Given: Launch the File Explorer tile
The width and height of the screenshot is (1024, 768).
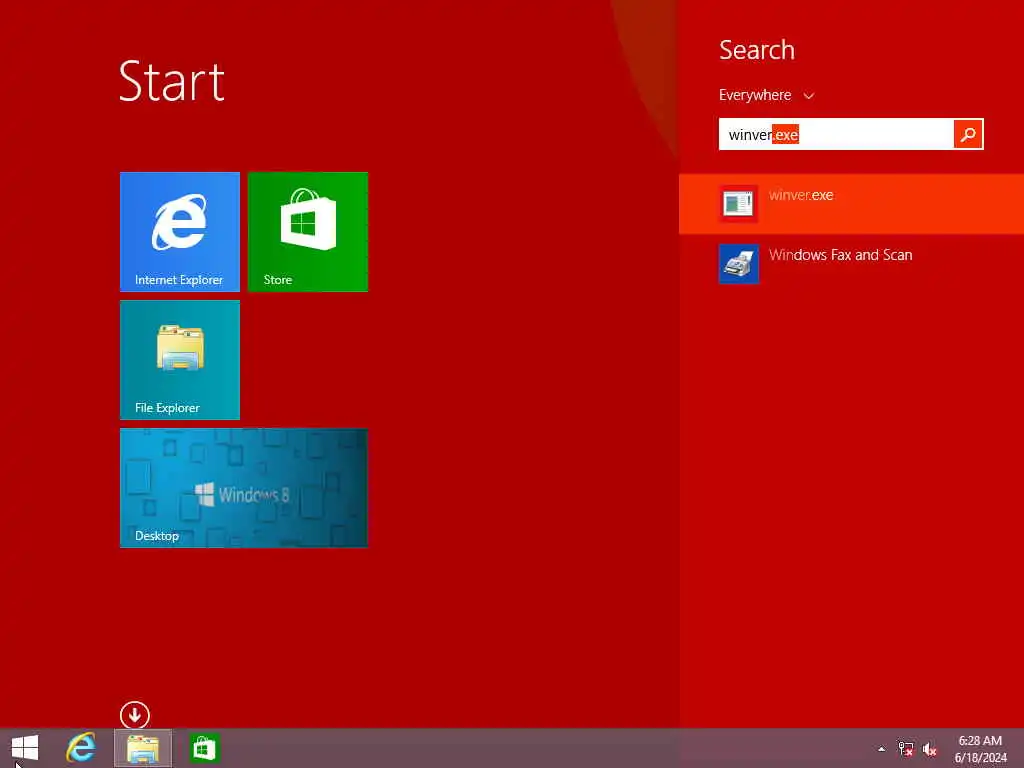Looking at the screenshot, I should [180, 360].
